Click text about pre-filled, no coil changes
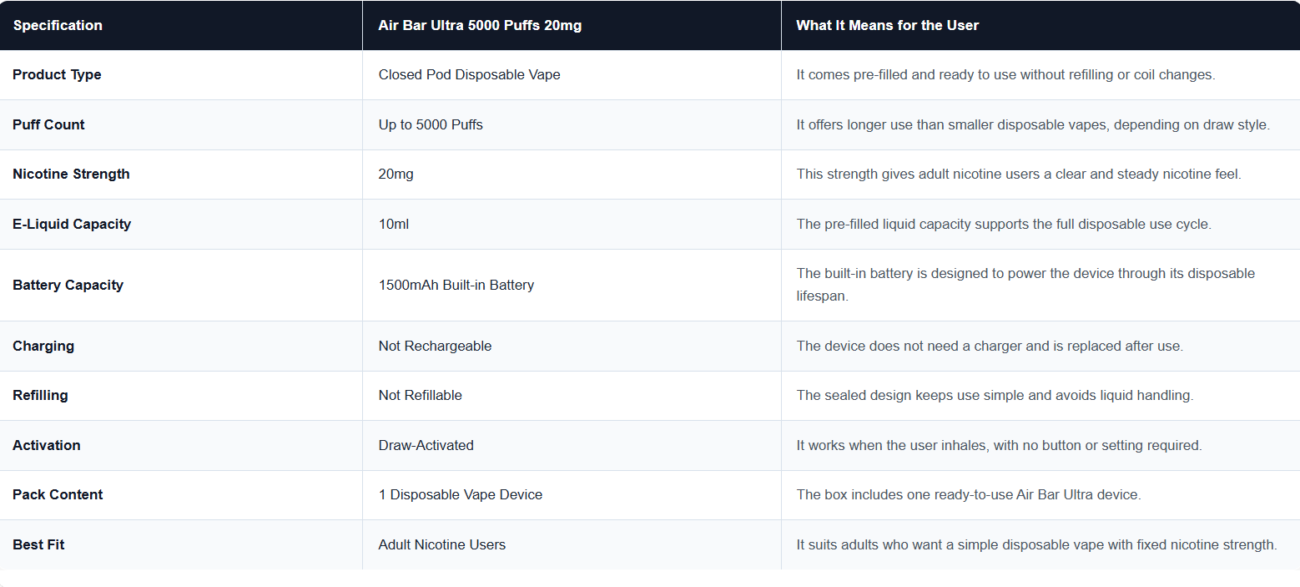 click(x=1005, y=75)
